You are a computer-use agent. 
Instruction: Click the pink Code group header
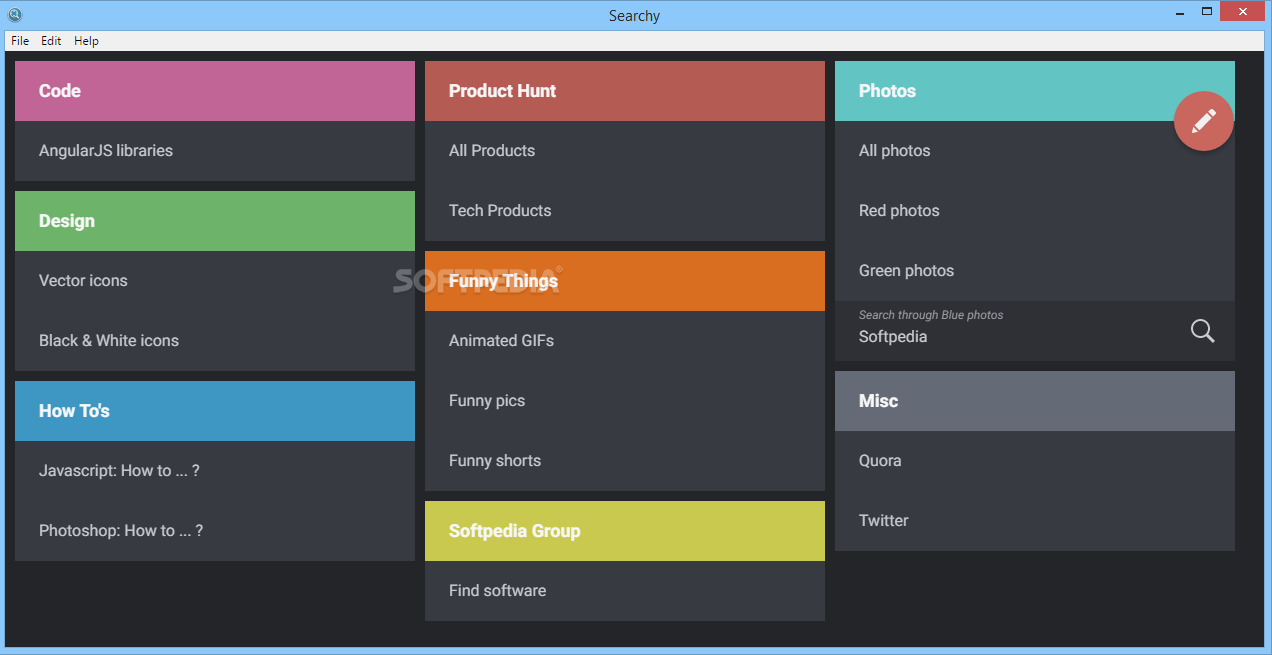point(215,91)
